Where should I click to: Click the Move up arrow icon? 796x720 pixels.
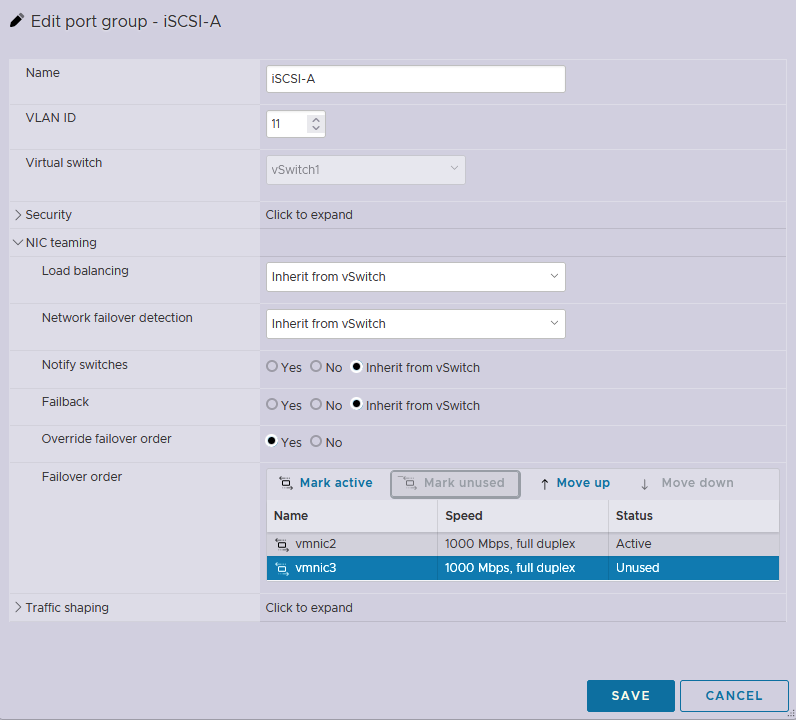[x=544, y=484]
